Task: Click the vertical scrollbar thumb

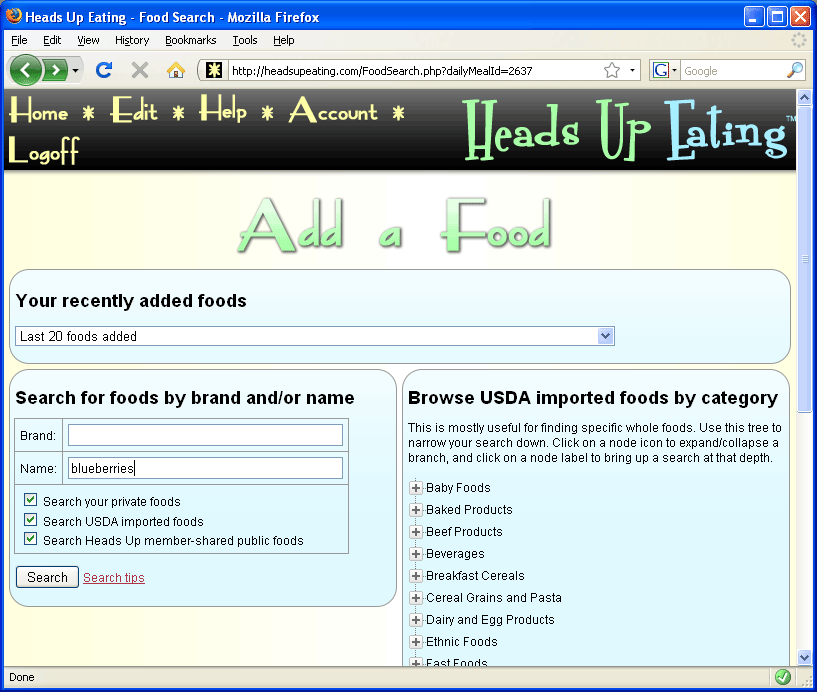Action: pyautogui.click(x=804, y=259)
